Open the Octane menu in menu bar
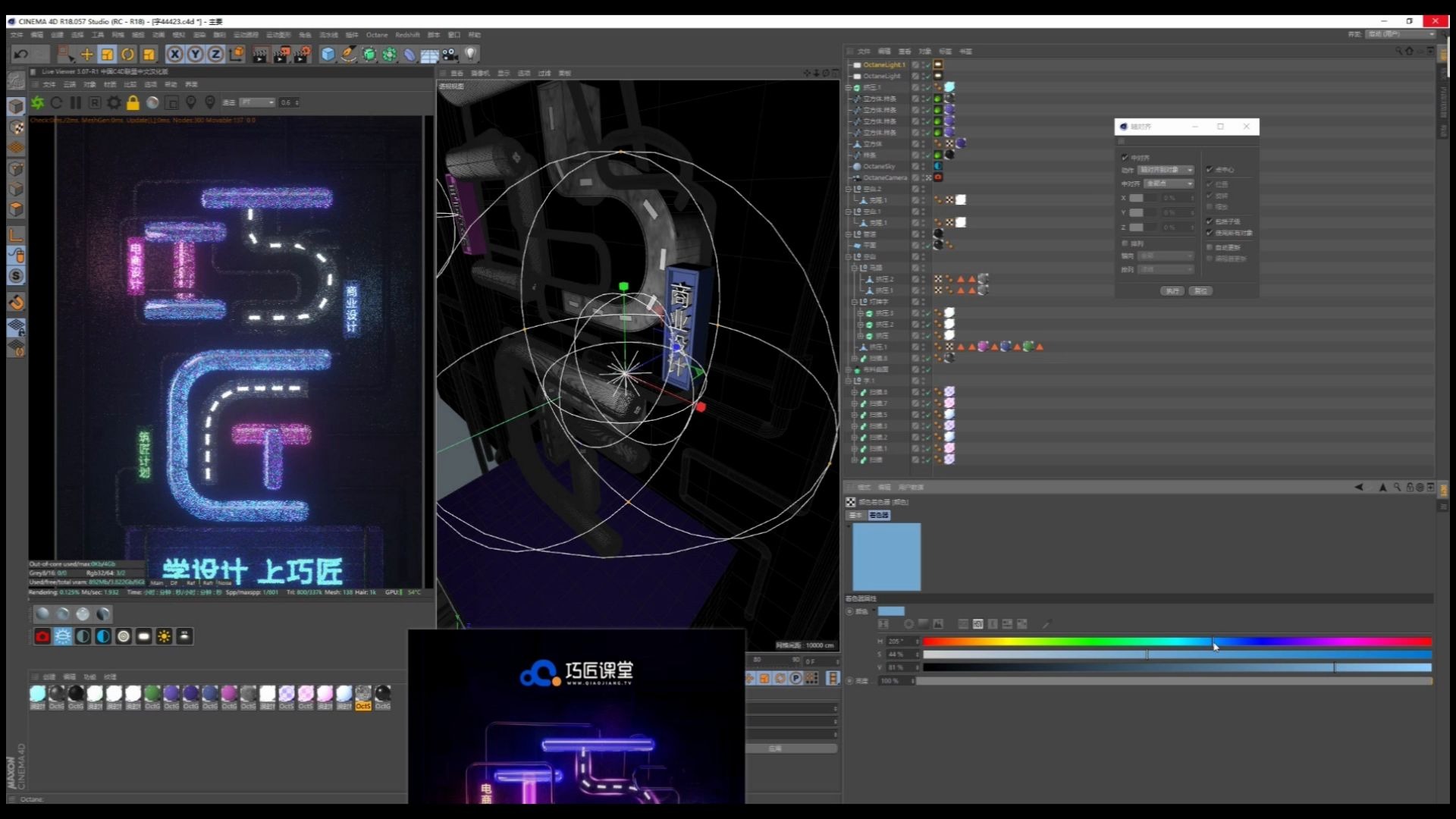Viewport: 1456px width, 819px height. pyautogui.click(x=376, y=35)
